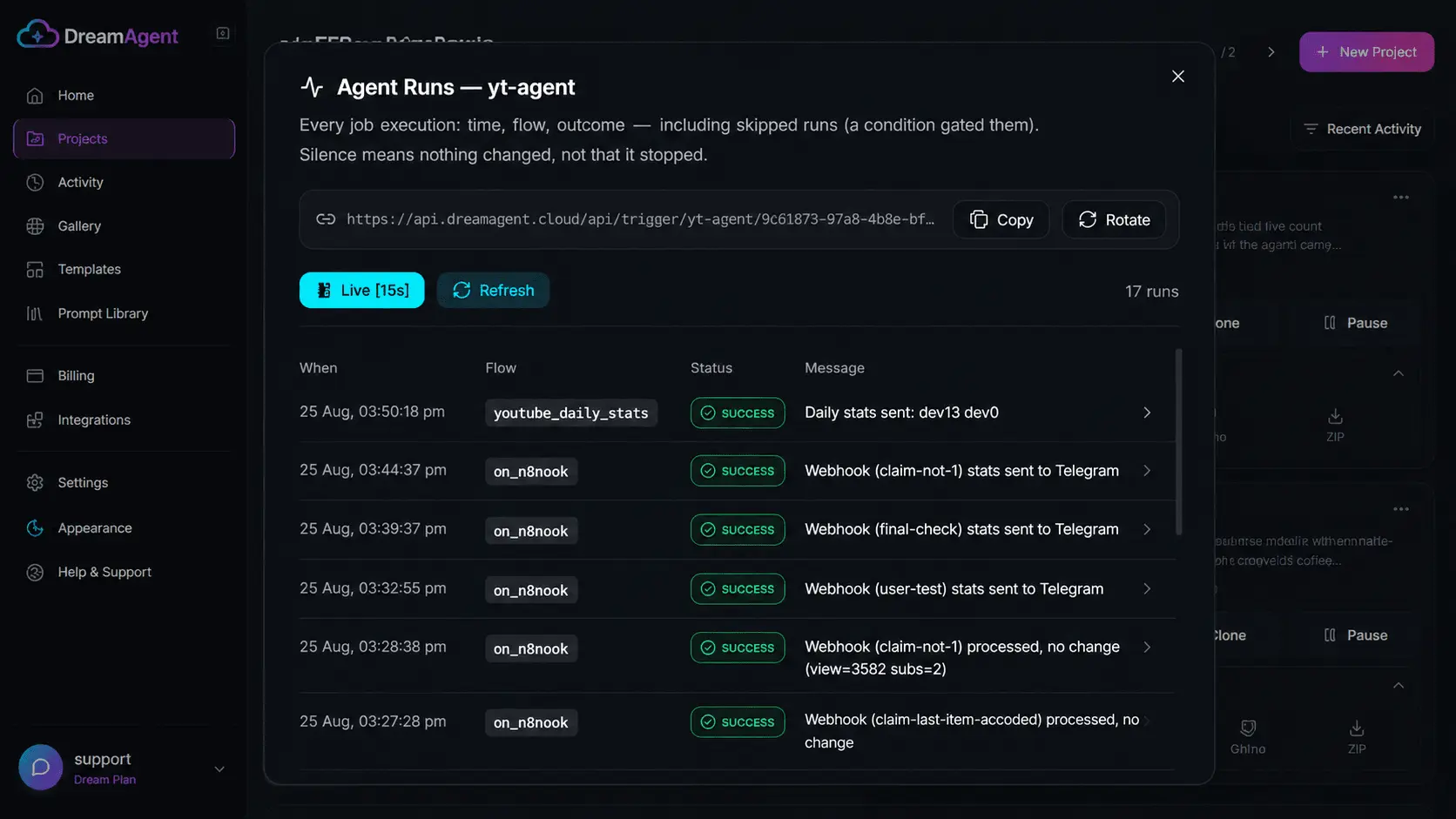Collapse sidebar using the panel toggle icon
The height and width of the screenshot is (819, 1456).
223,33
